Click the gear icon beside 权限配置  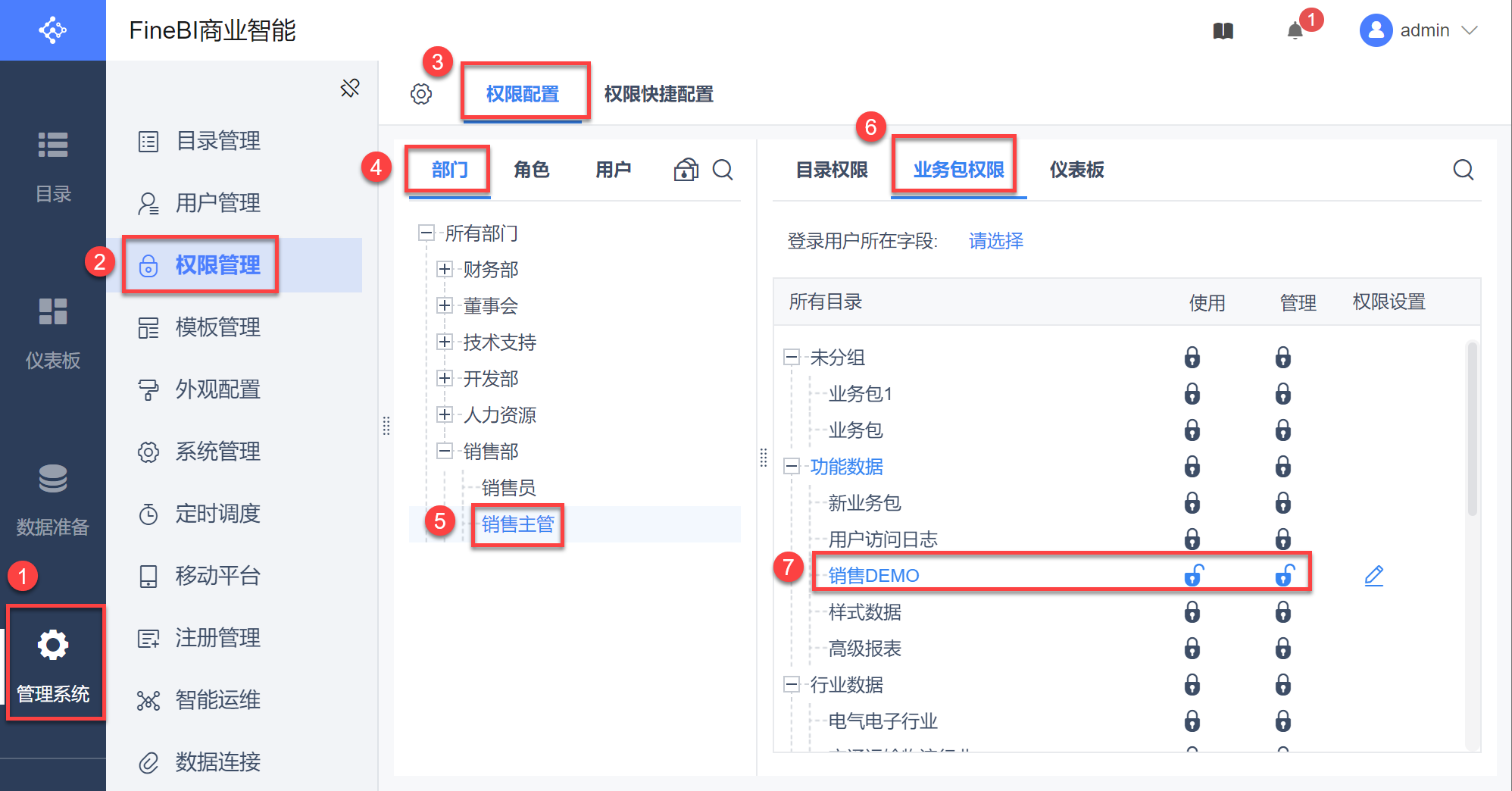pyautogui.click(x=421, y=94)
